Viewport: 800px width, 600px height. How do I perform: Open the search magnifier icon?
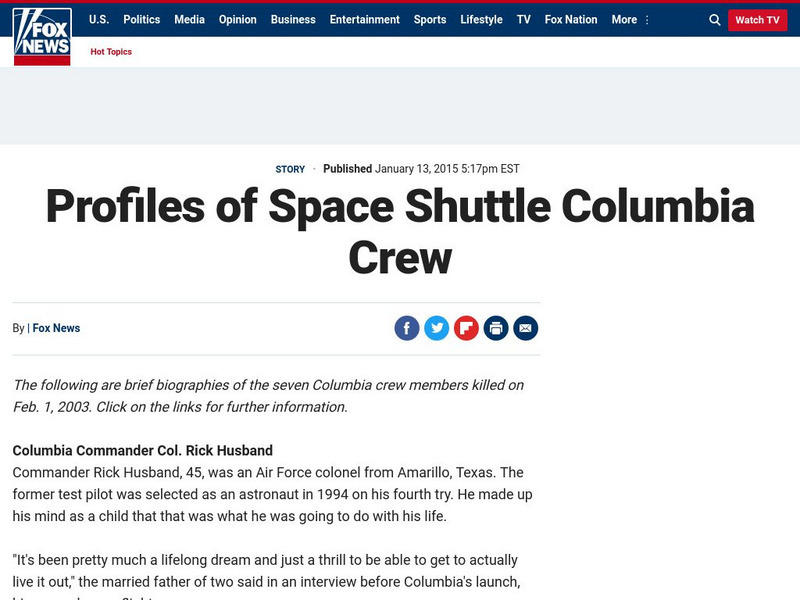[x=714, y=20]
